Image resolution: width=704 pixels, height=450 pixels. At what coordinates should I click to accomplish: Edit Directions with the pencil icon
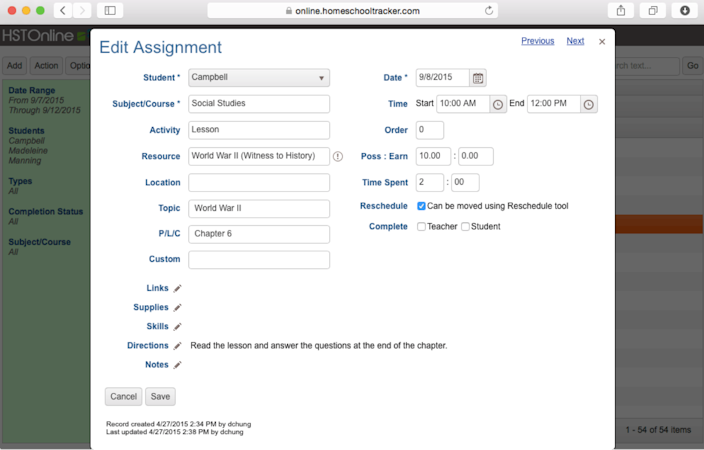point(177,346)
